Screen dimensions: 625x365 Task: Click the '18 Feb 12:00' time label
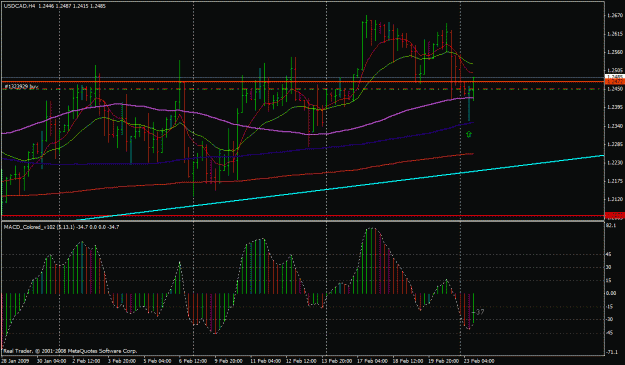[408, 361]
